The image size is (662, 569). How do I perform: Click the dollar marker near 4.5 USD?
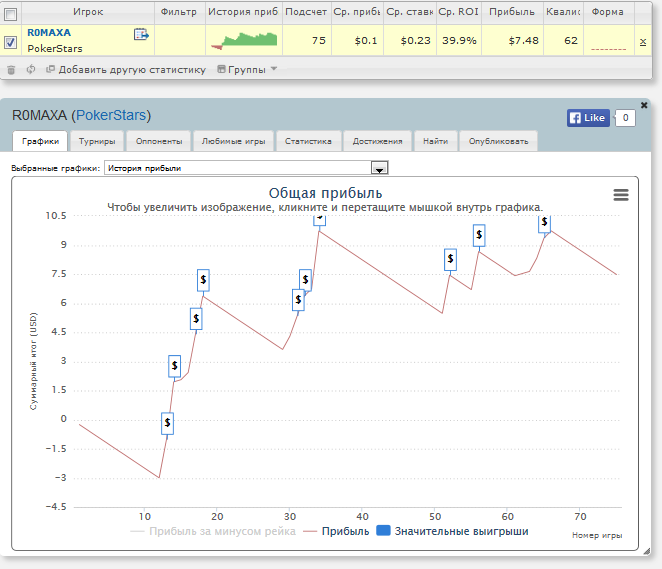[x=196, y=319]
